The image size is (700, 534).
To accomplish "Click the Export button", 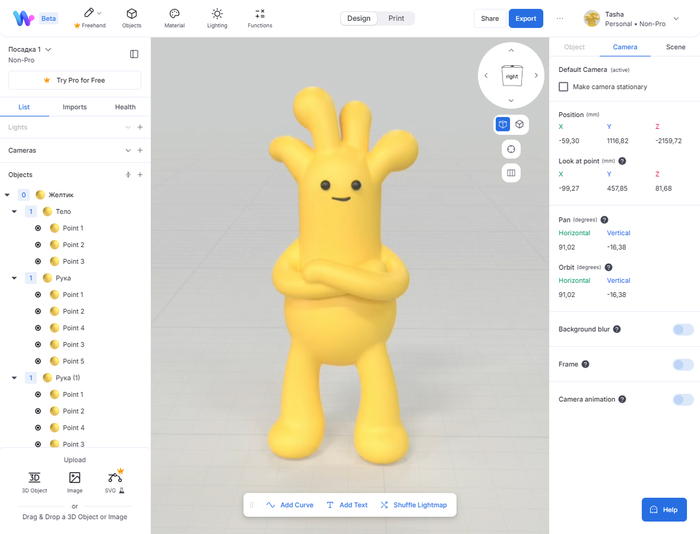I will click(x=526, y=18).
